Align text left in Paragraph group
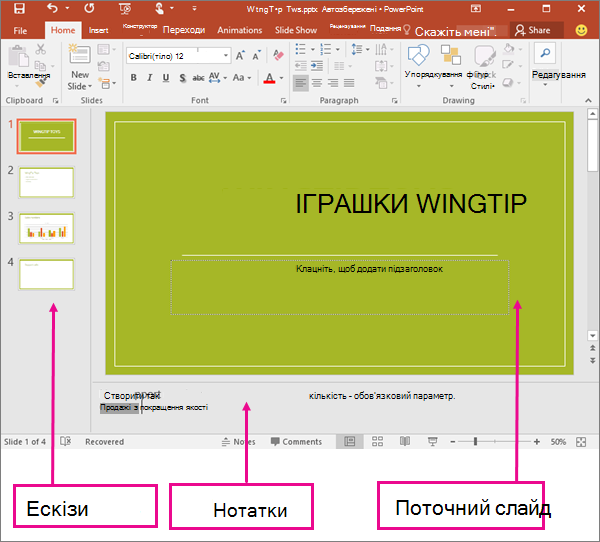Screen dimensions: 600x542 point(301,83)
